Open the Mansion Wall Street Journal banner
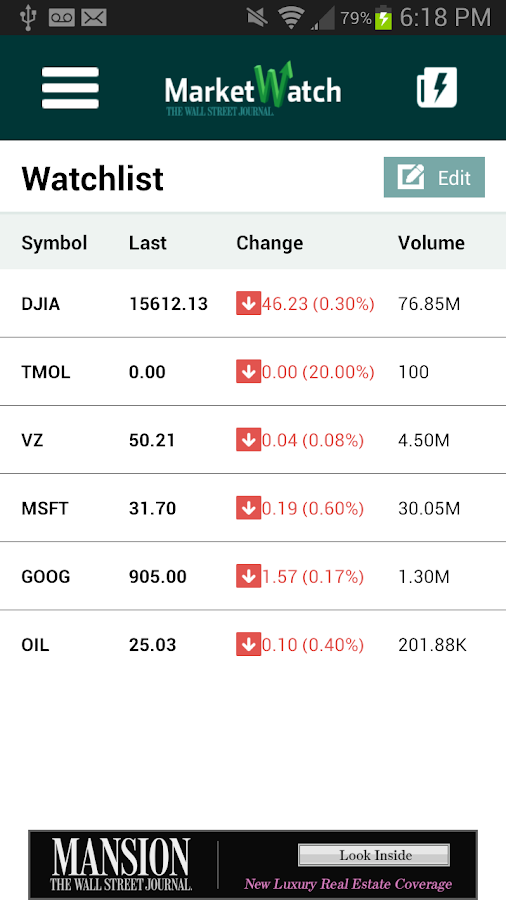This screenshot has height=900, width=506. tap(253, 865)
